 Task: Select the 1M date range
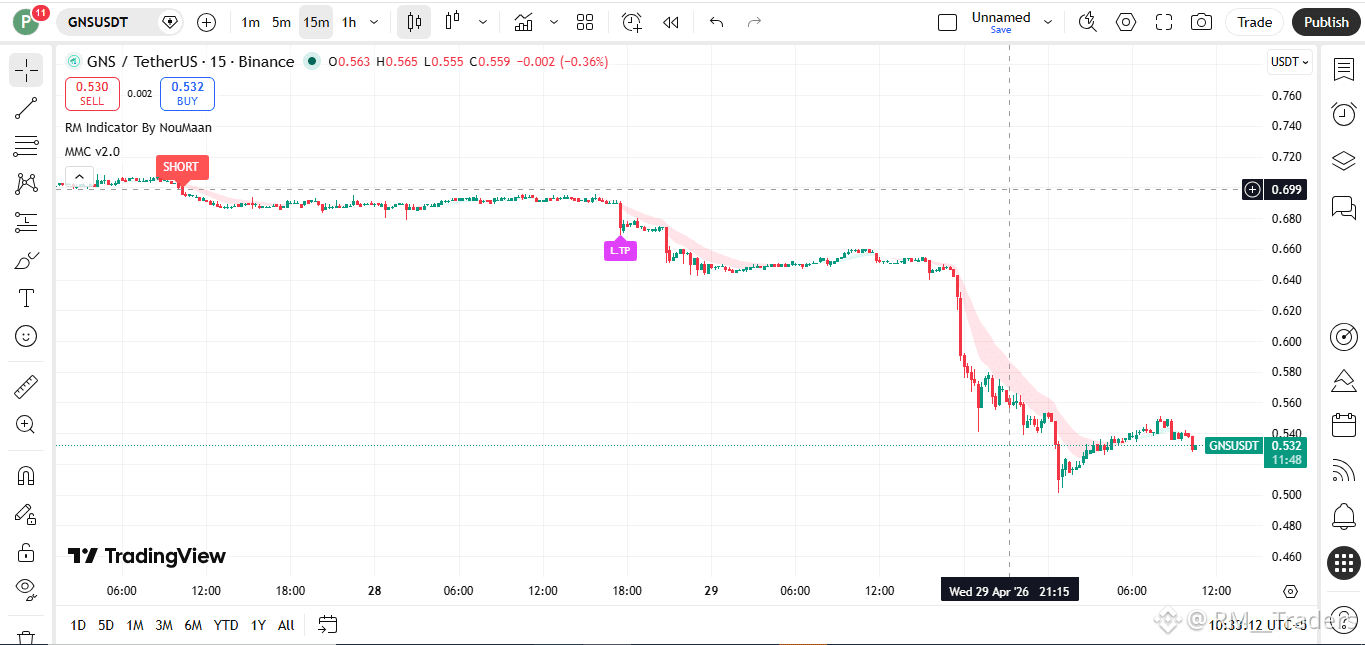tap(135, 625)
